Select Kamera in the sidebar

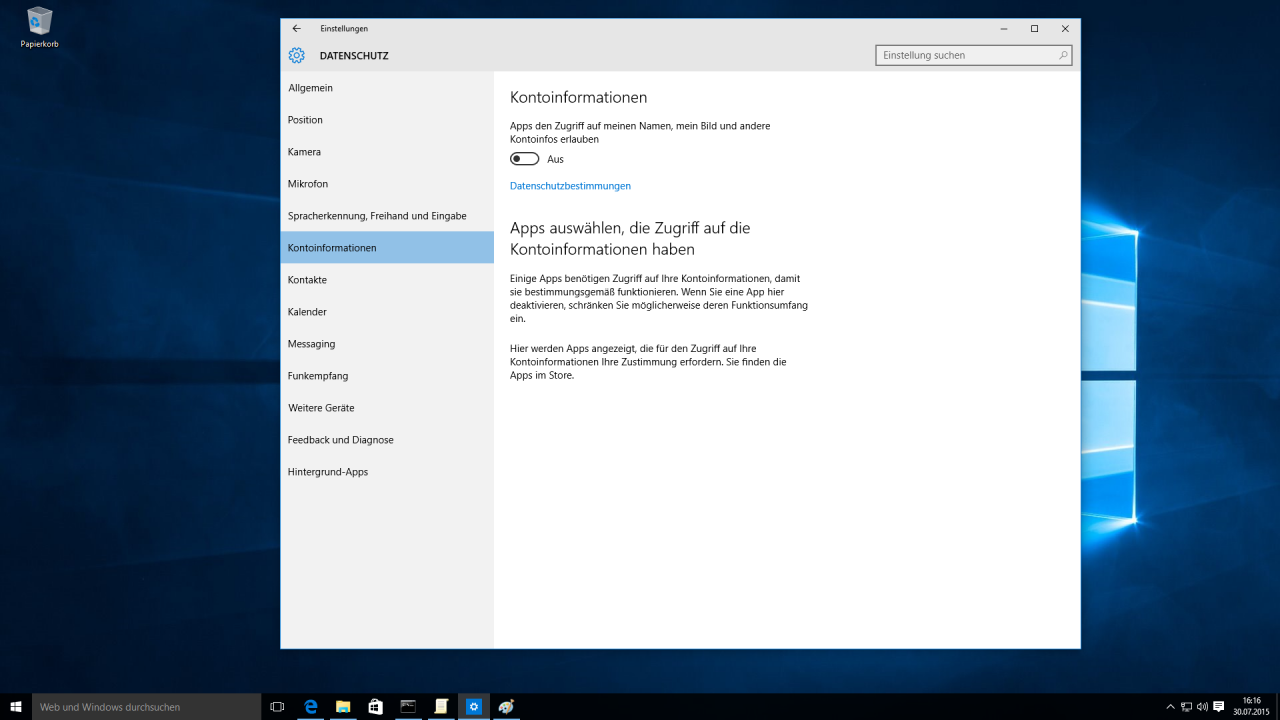point(387,152)
